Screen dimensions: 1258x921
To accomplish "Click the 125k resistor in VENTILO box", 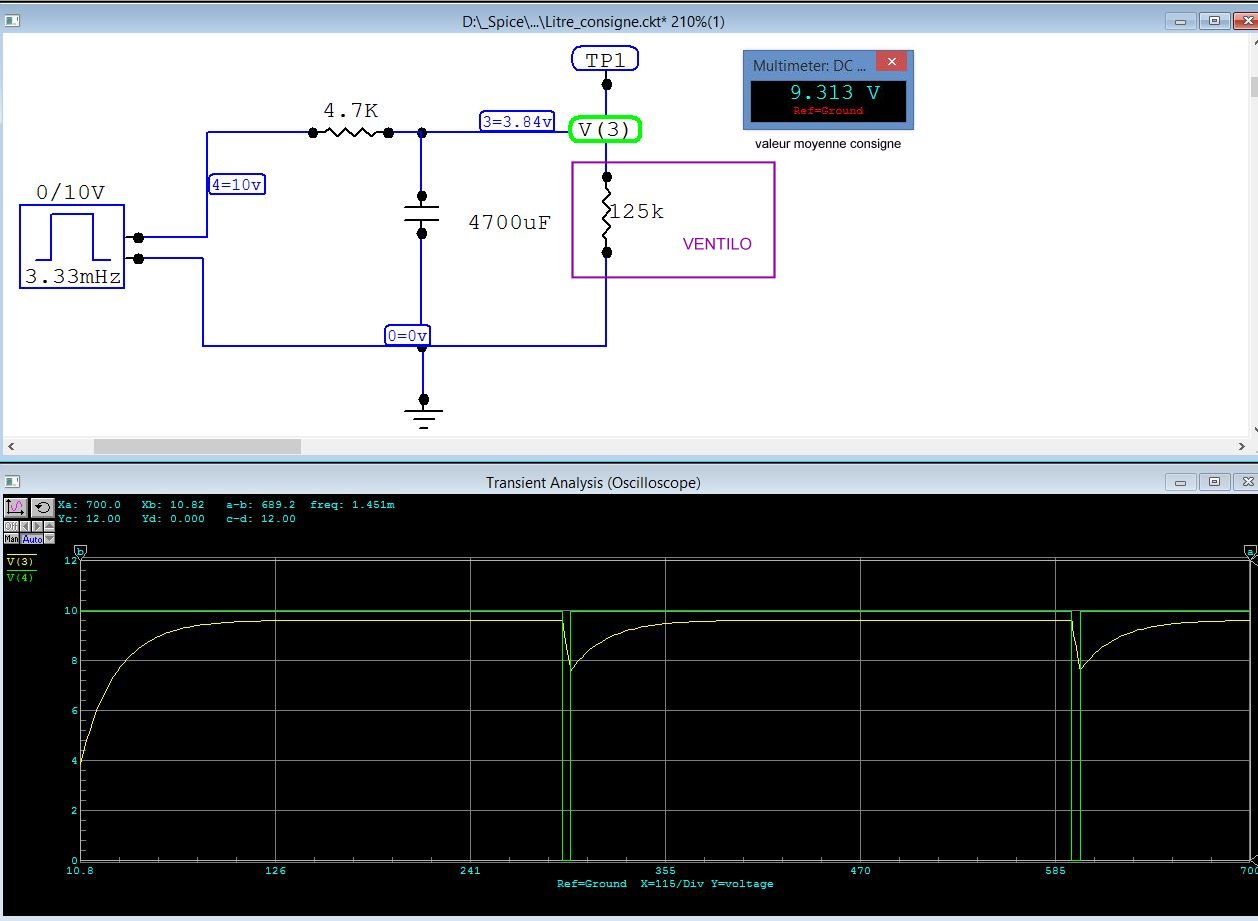I will 606,213.
